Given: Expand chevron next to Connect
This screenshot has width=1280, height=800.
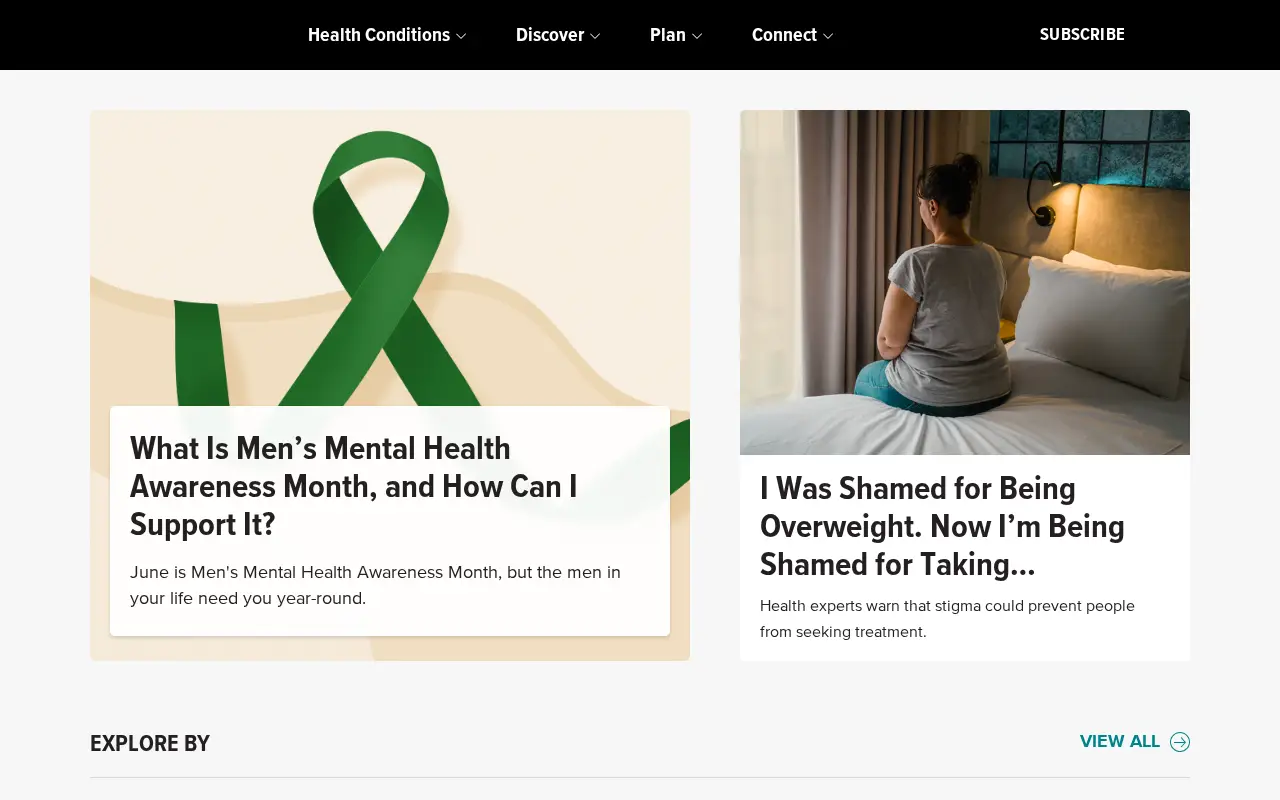Looking at the screenshot, I should [828, 36].
